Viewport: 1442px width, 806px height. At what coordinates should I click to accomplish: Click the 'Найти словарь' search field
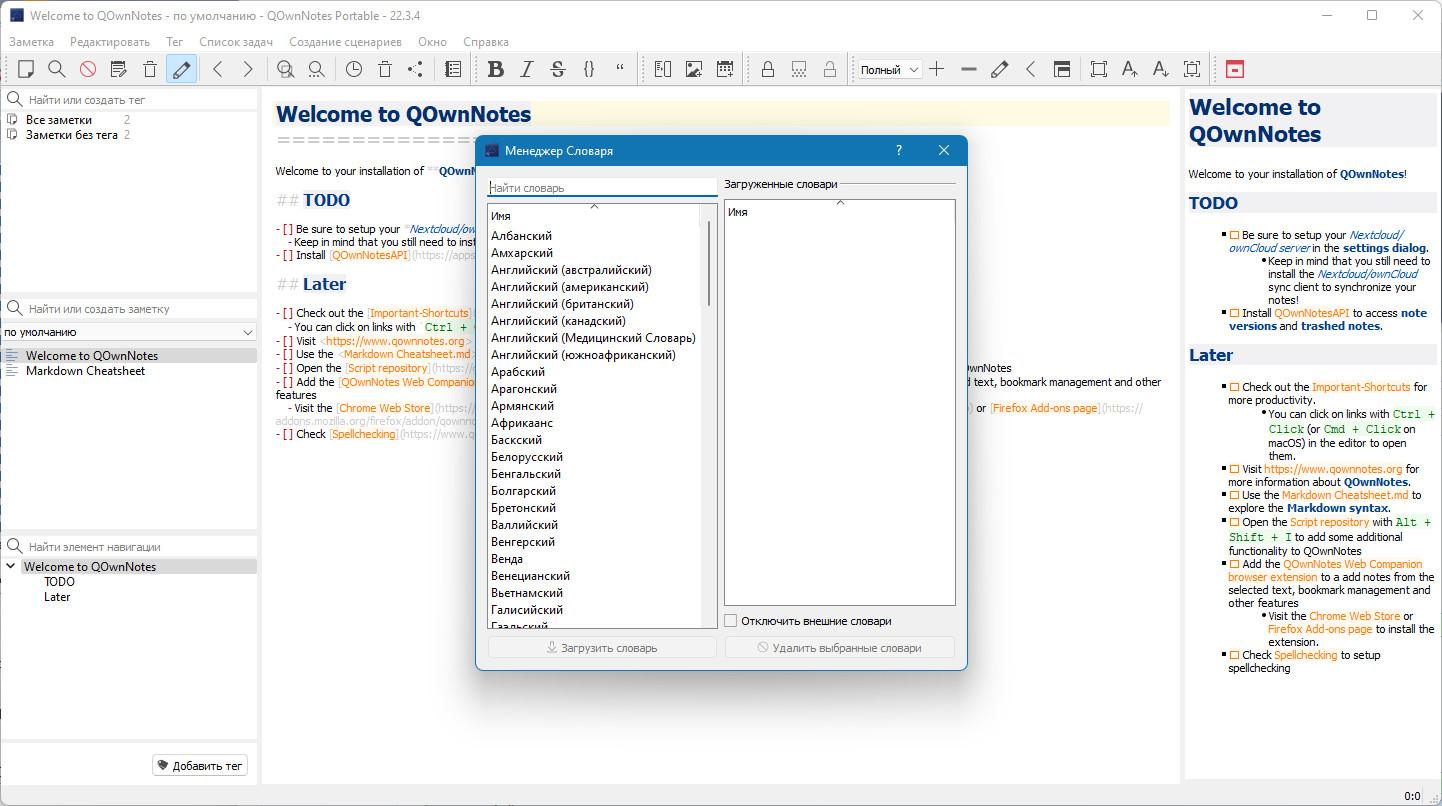tap(601, 188)
